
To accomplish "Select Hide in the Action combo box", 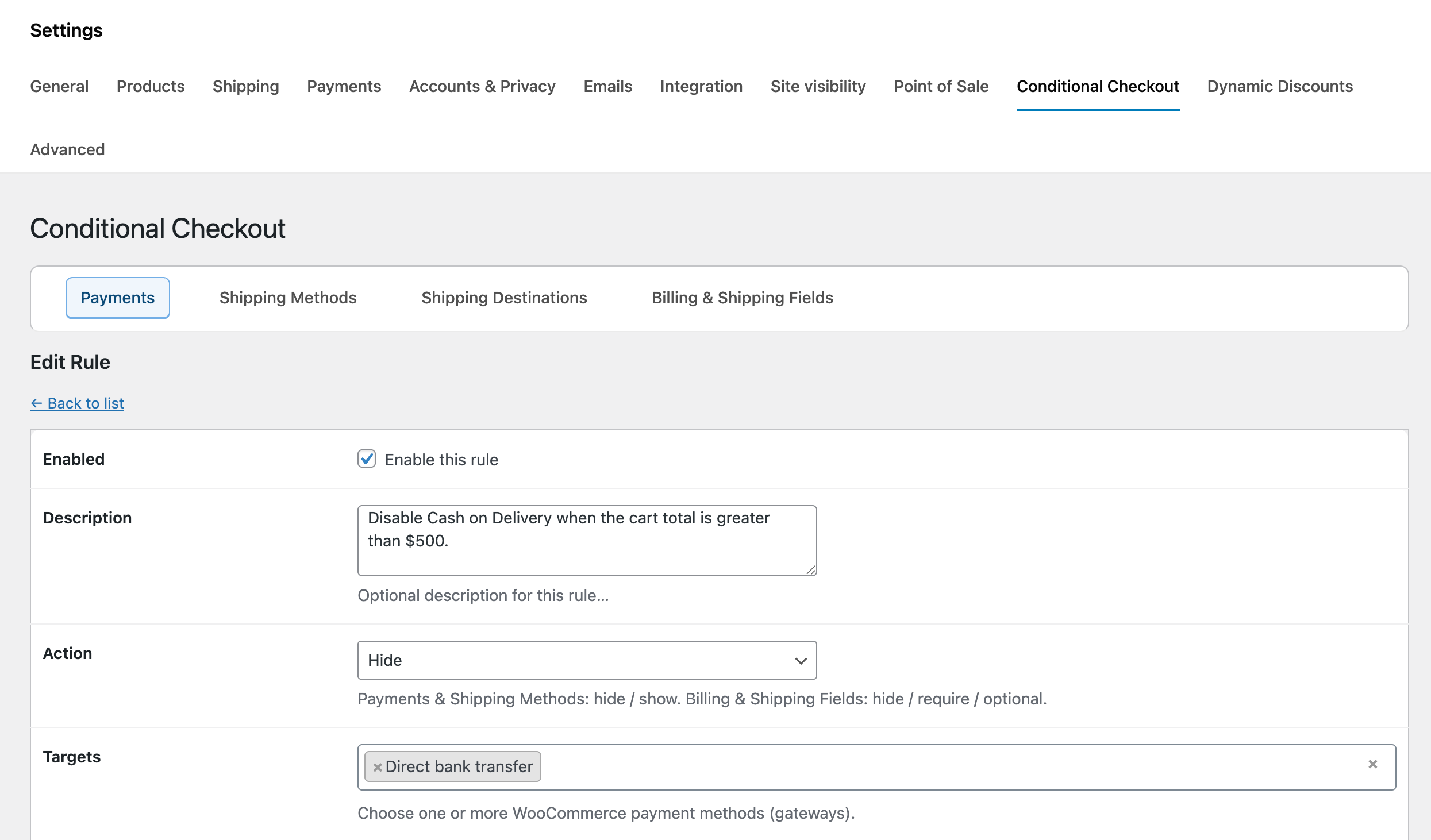I will click(x=586, y=660).
